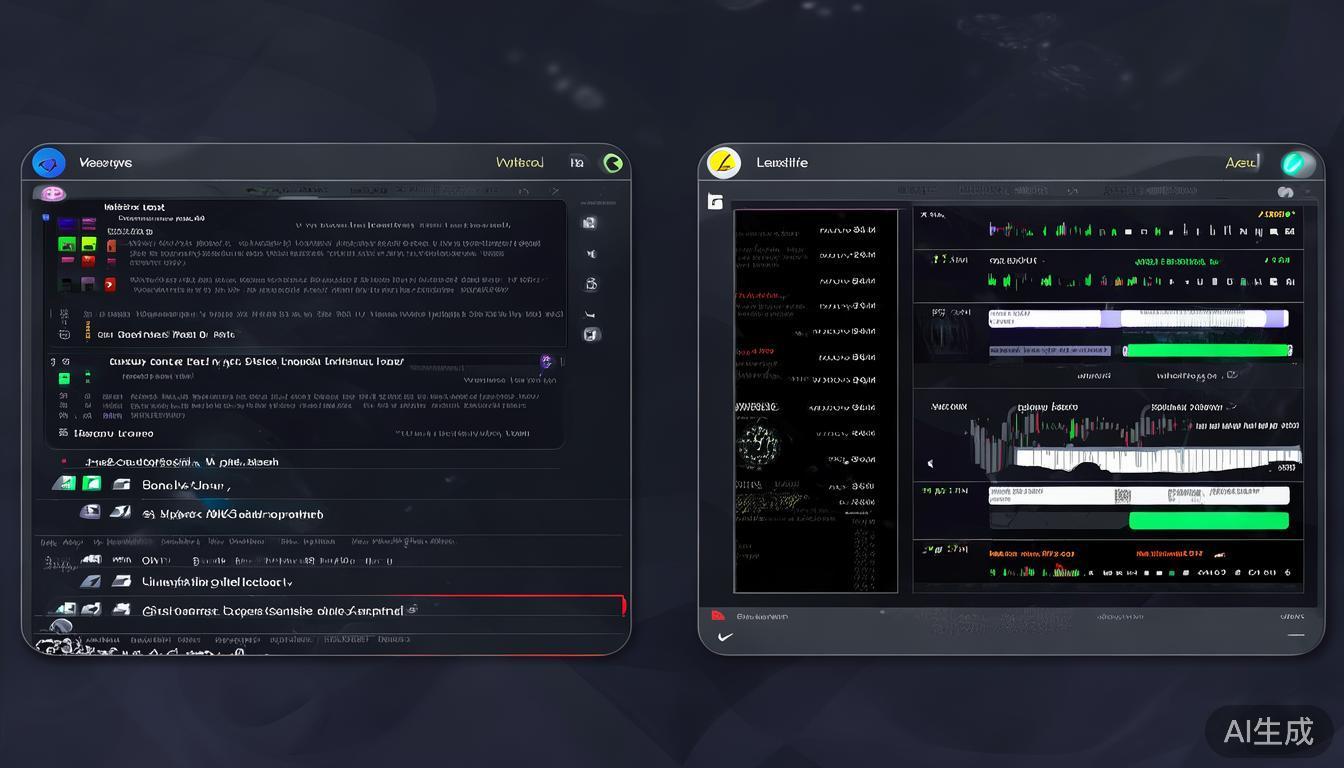Click the pink oval icon below blue logo
The image size is (1344, 768).
[52, 193]
